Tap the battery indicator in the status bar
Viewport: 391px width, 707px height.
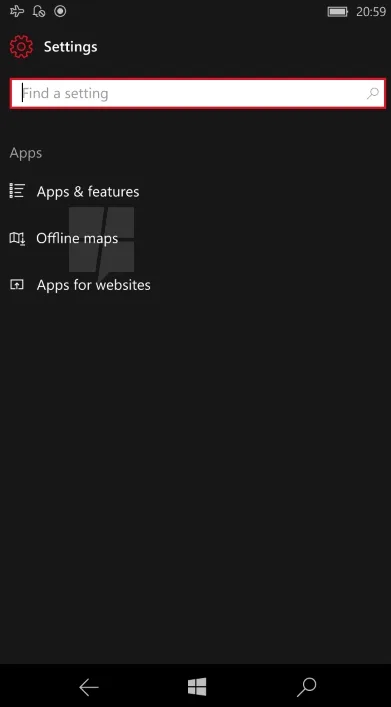(338, 12)
